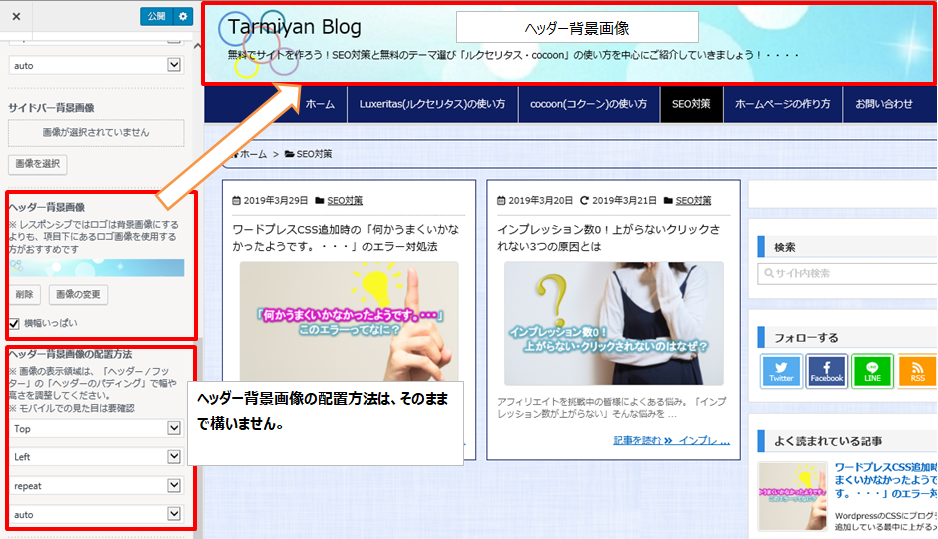The image size is (938, 539).
Task: Open the SEO対策 navigation menu item
Action: point(691,104)
